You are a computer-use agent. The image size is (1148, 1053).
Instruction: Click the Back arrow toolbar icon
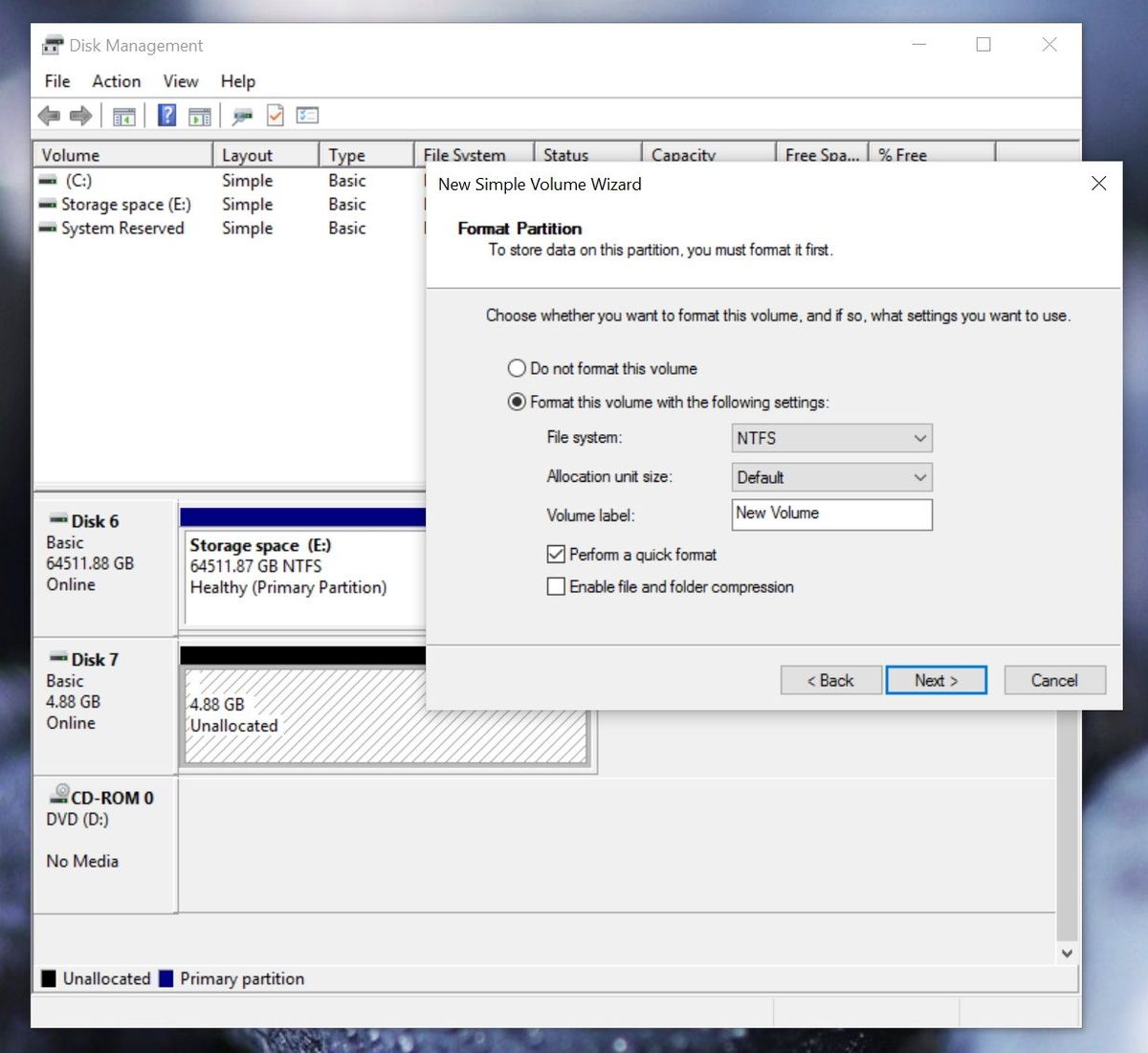click(x=49, y=116)
